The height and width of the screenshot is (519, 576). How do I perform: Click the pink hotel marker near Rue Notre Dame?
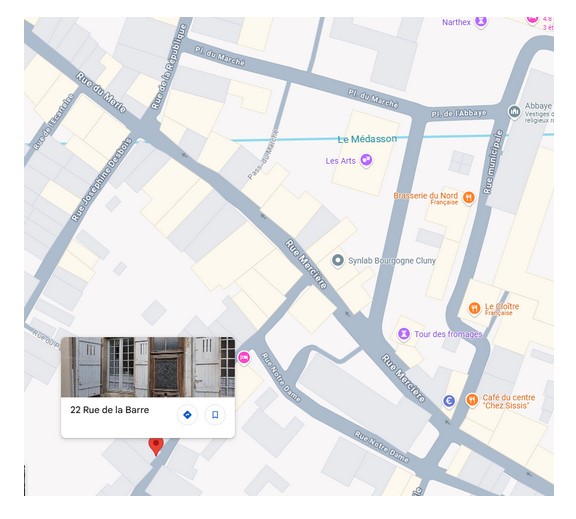pos(244,357)
